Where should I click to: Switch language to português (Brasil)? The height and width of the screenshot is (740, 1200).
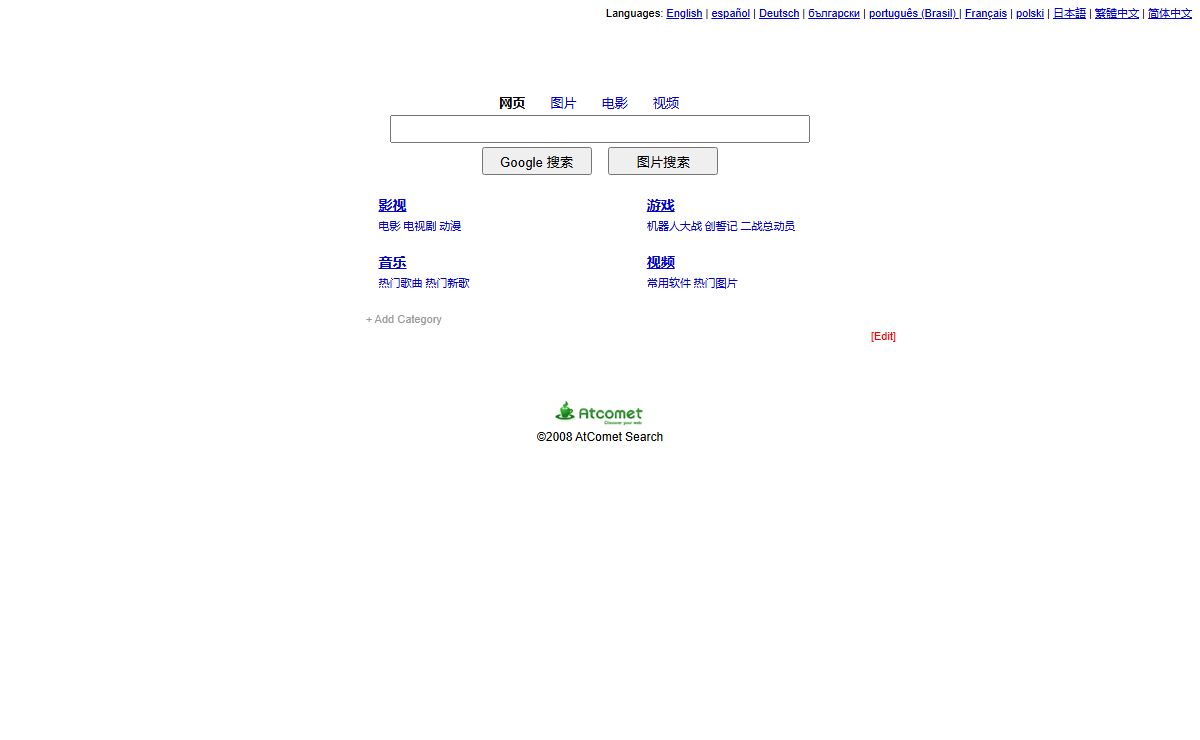click(x=913, y=13)
